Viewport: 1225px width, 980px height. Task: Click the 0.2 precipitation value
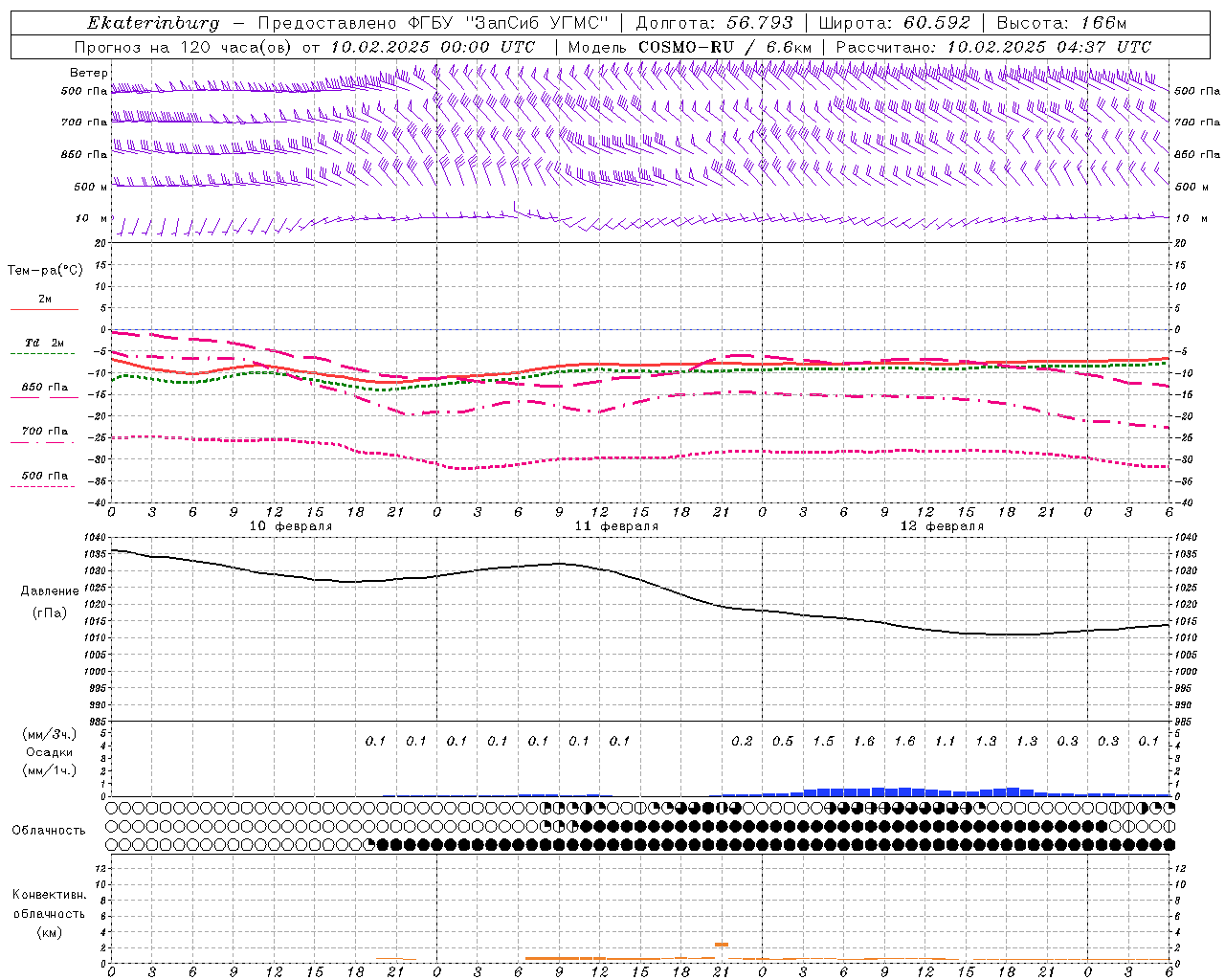pos(742,741)
